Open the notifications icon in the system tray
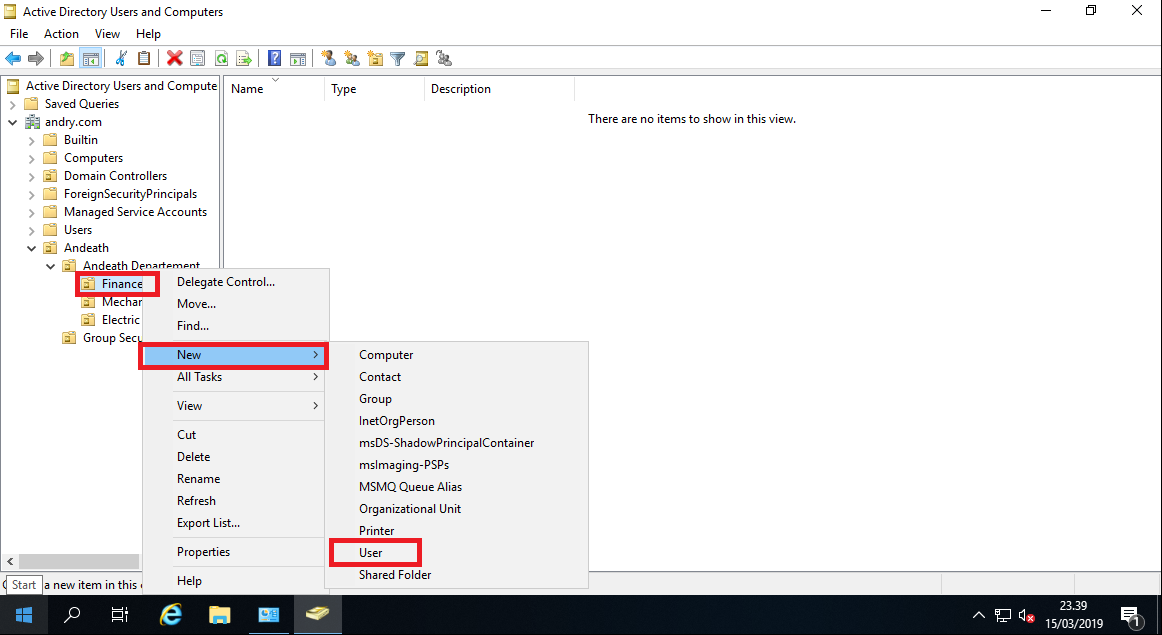 point(1131,615)
